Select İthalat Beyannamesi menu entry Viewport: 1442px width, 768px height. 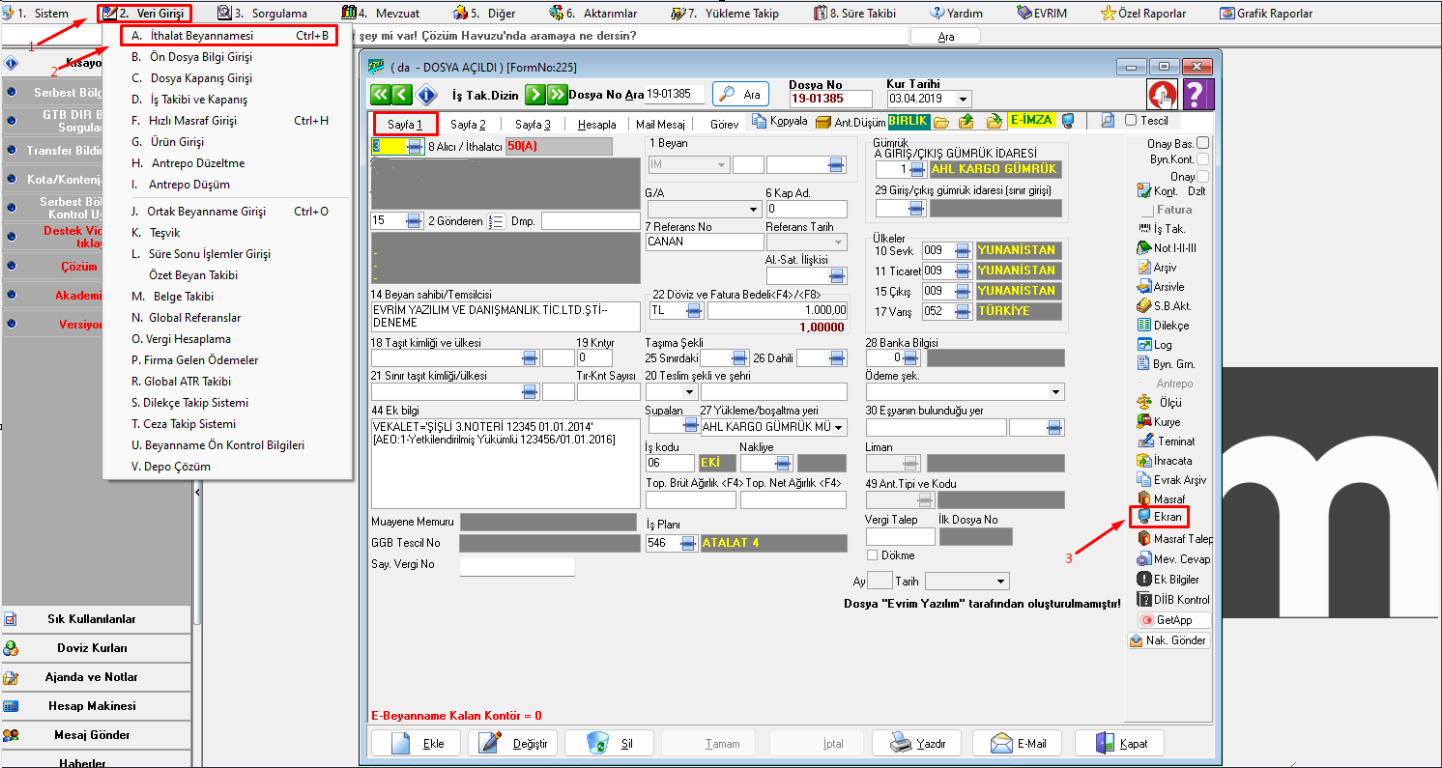229,35
